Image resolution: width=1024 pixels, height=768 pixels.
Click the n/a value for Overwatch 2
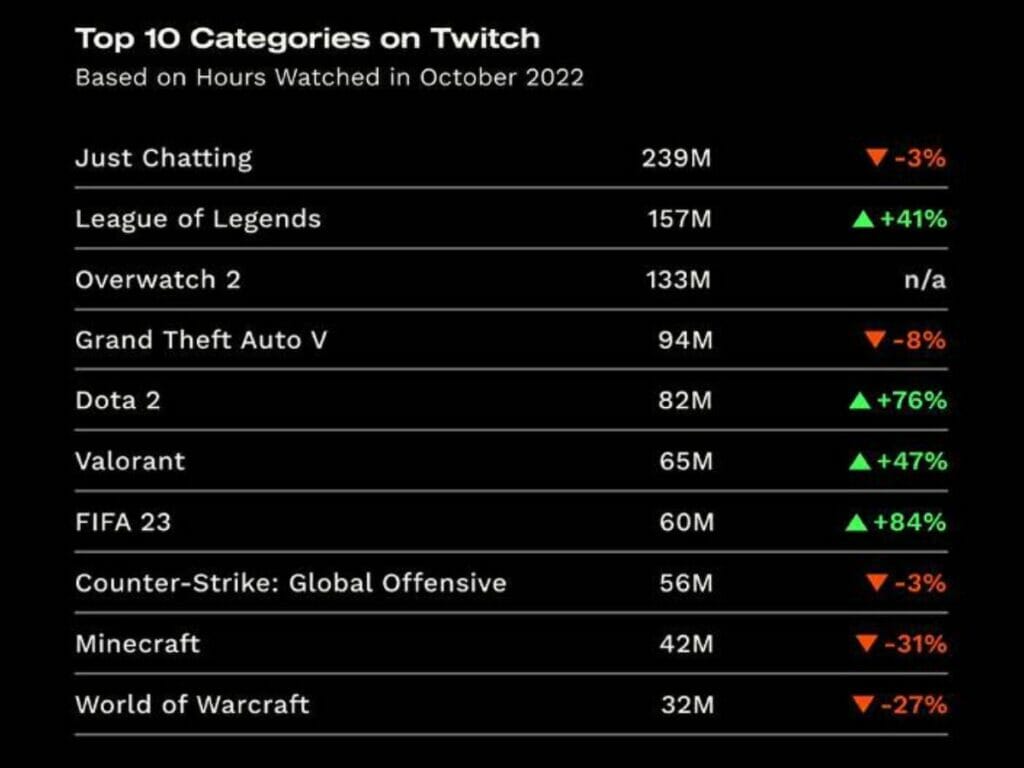point(924,280)
